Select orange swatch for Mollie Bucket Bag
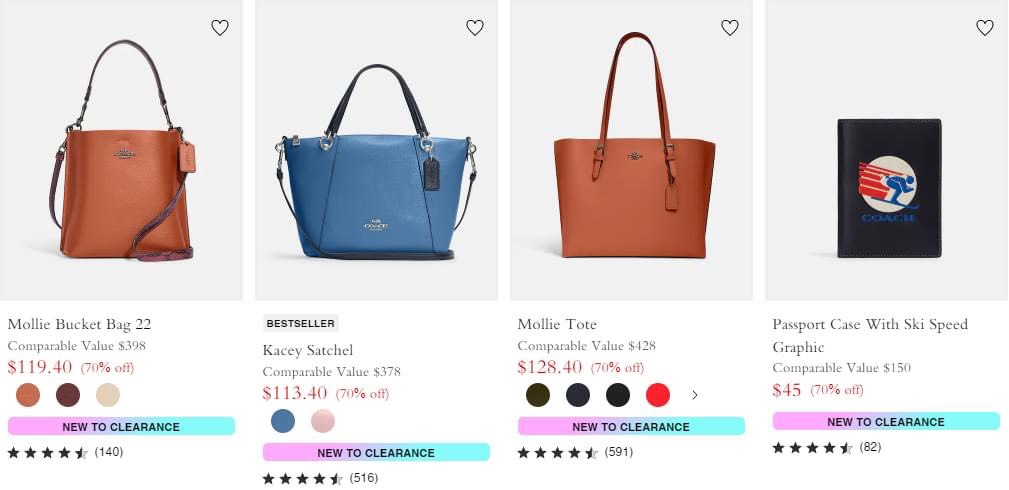This screenshot has width=1009, height=490. pos(28,395)
